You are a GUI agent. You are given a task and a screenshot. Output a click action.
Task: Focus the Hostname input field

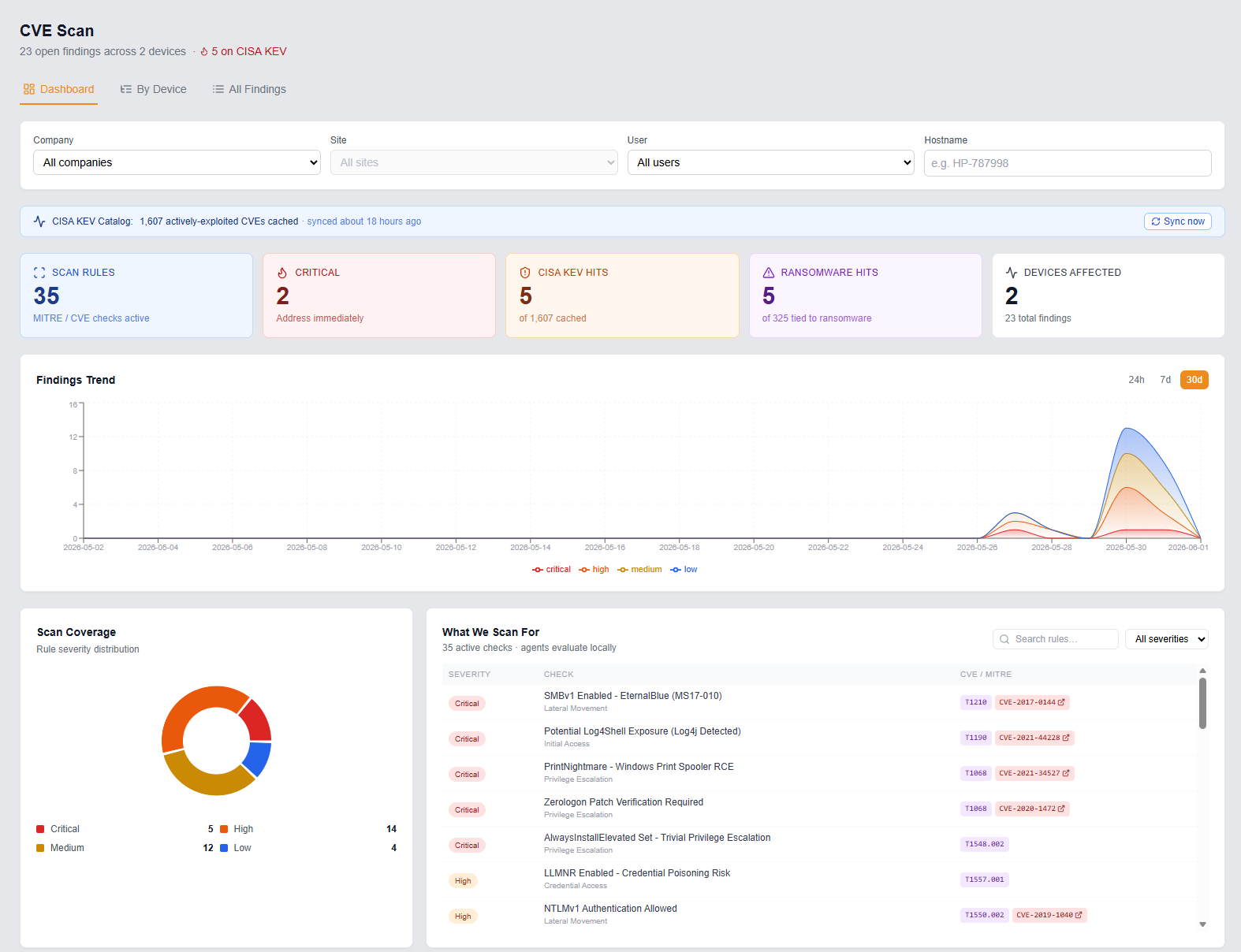[1068, 163]
